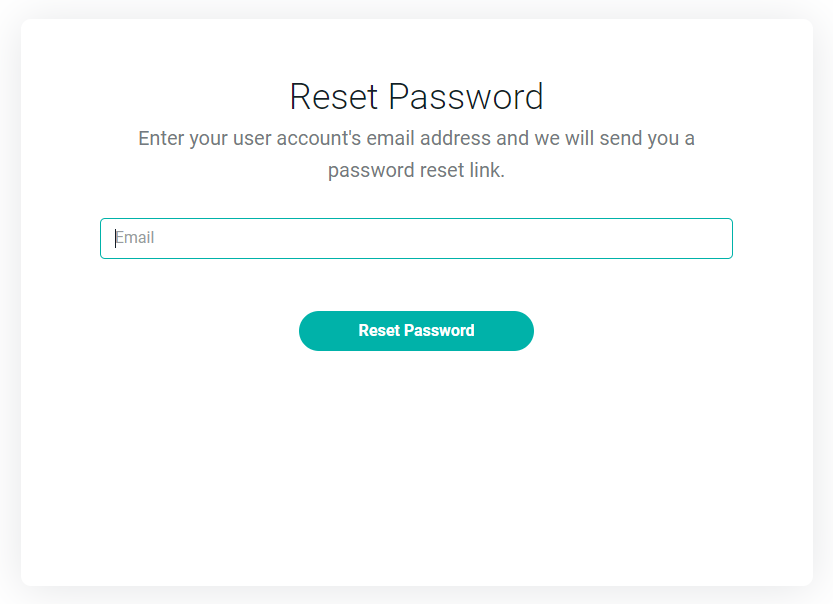
Task: Select the instruction text about email address
Action: click(x=416, y=138)
